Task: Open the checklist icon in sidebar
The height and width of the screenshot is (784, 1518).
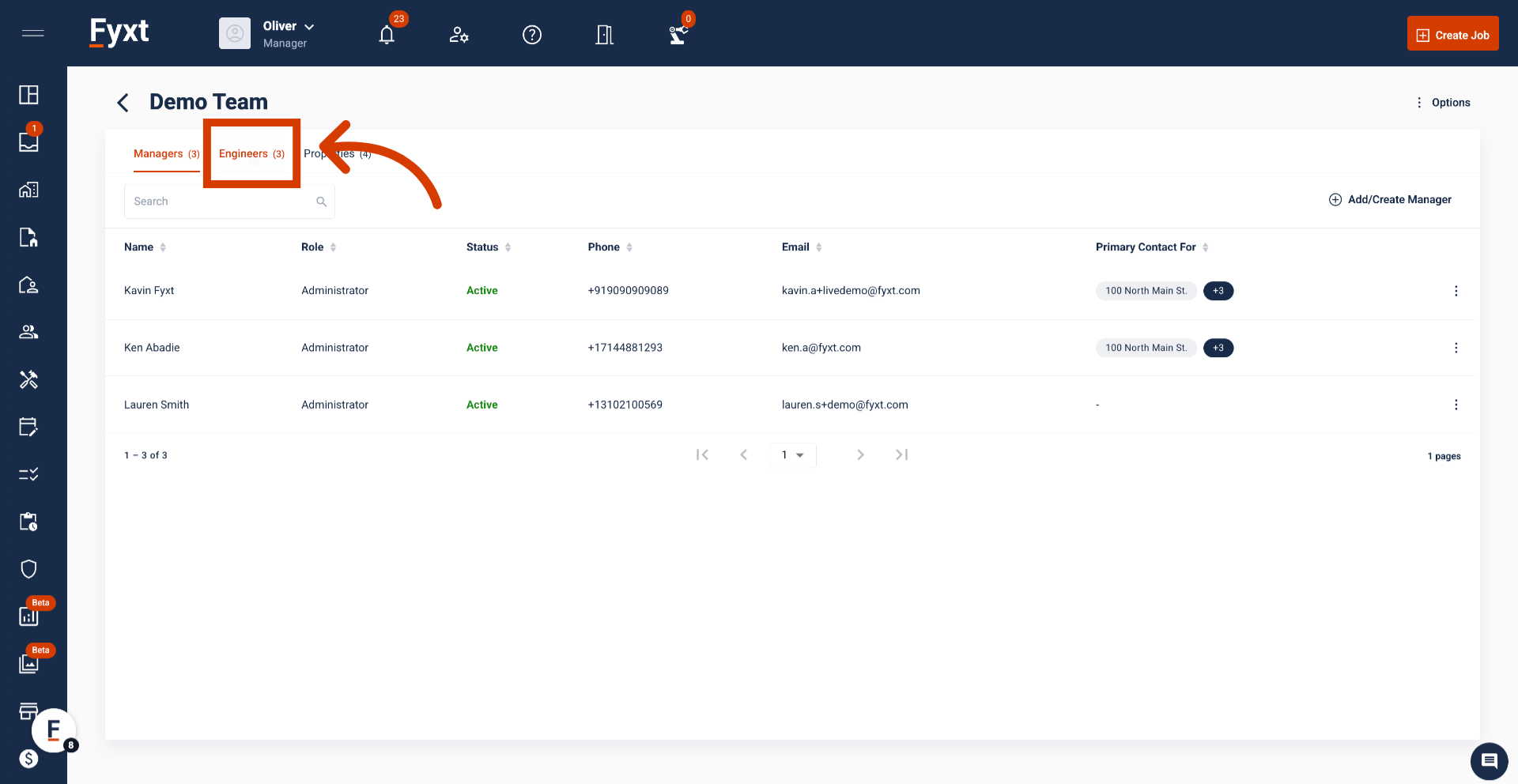Action: point(28,474)
